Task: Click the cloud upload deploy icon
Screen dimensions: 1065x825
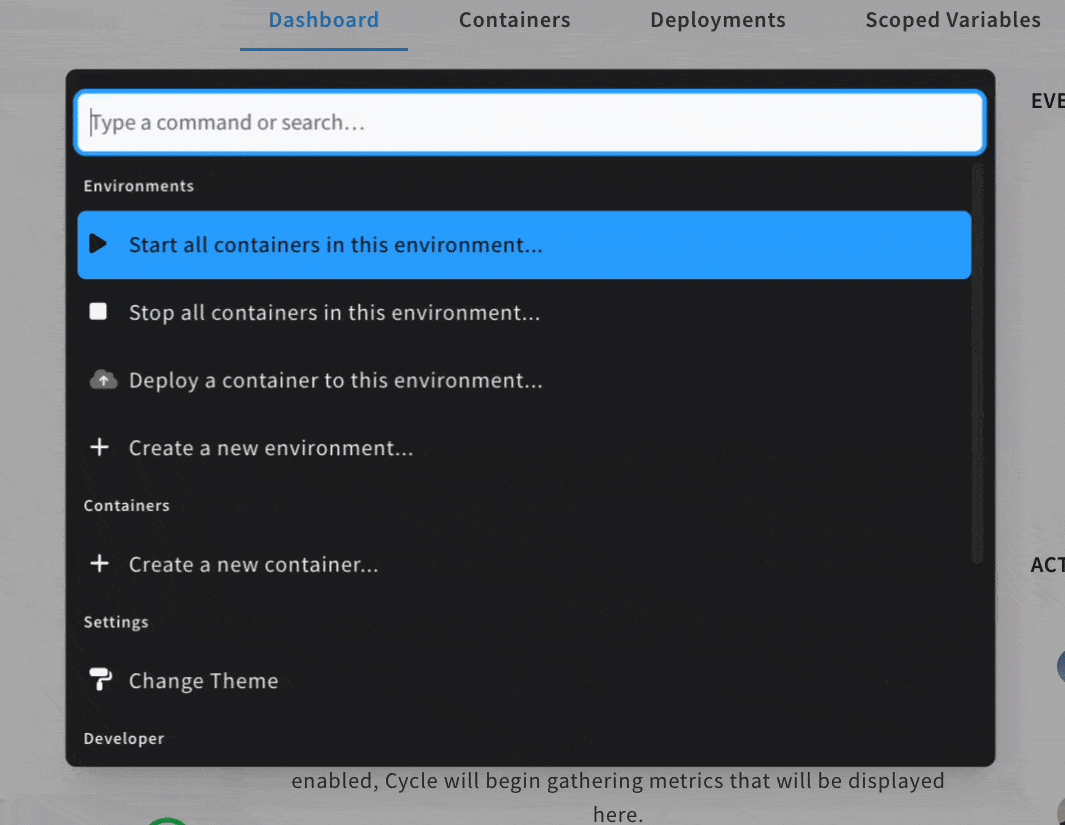Action: pos(103,380)
